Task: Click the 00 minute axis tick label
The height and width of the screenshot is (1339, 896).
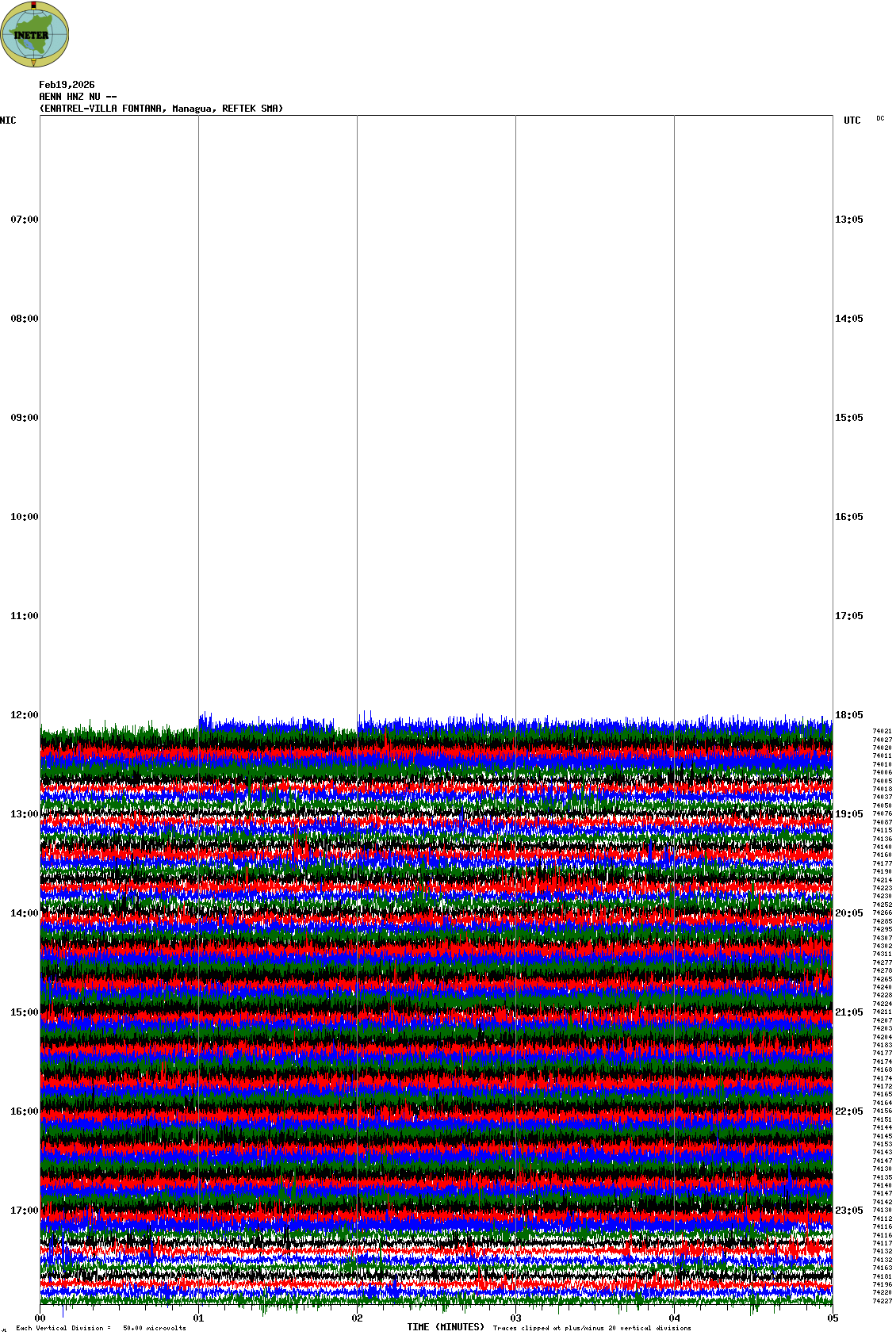Action: click(x=40, y=1318)
